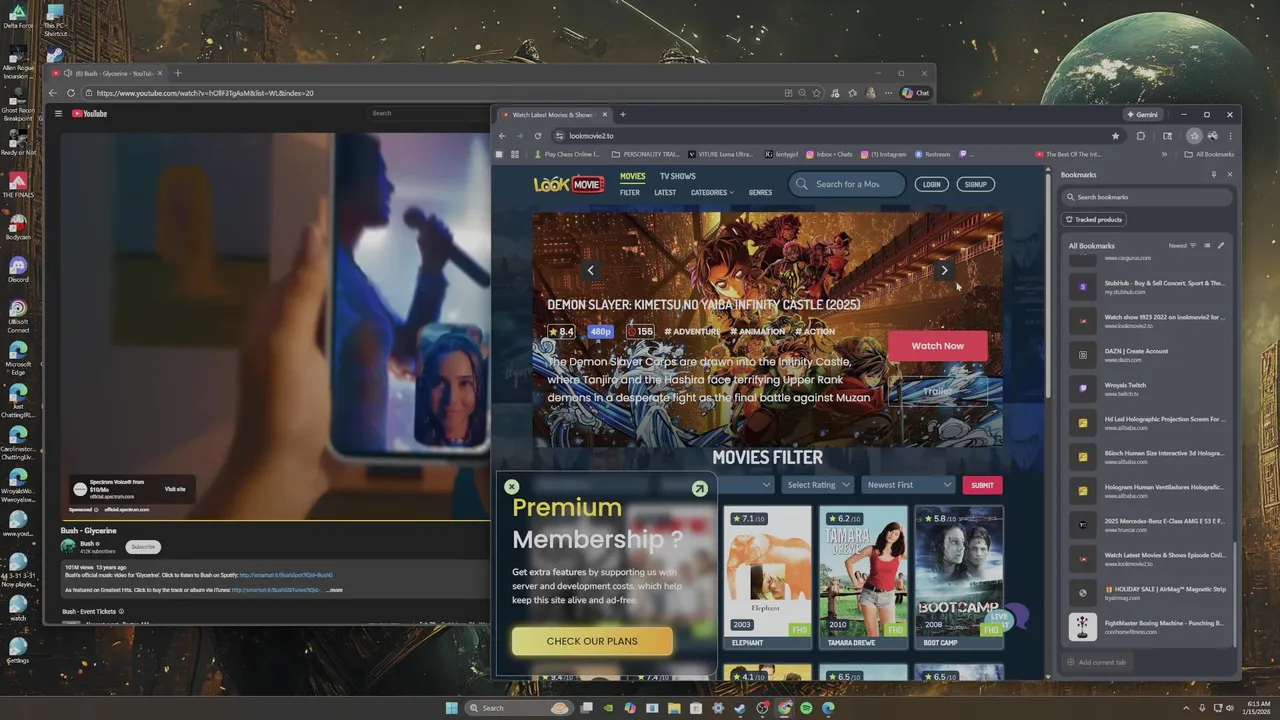Screen dimensions: 1280x720
Task: Pin the Bookmarks side panel
Action: 1214,174
